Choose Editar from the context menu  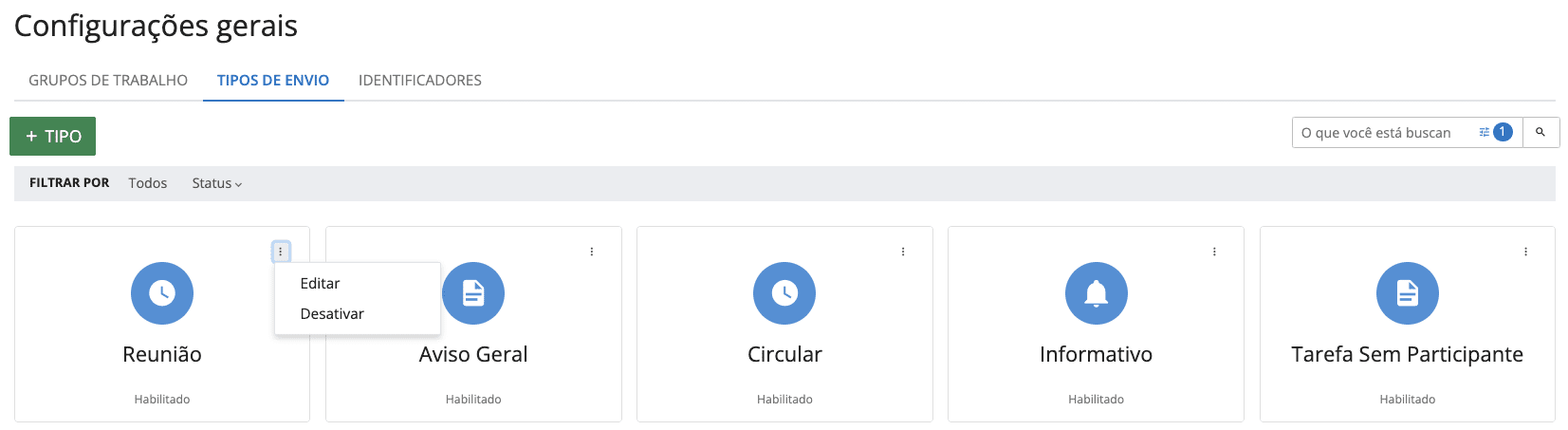coord(321,284)
